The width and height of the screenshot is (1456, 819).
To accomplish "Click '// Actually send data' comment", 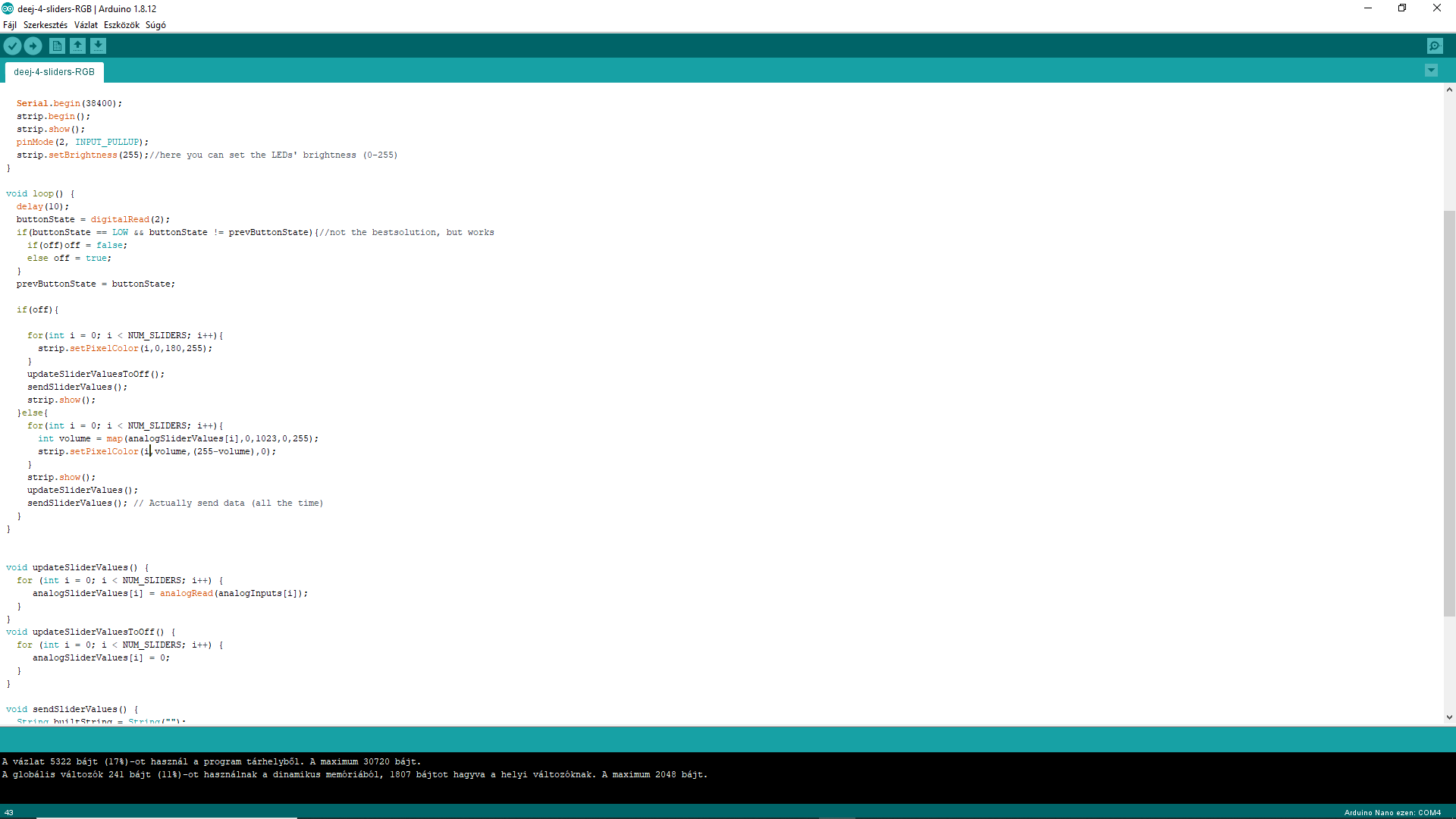I will tap(228, 503).
